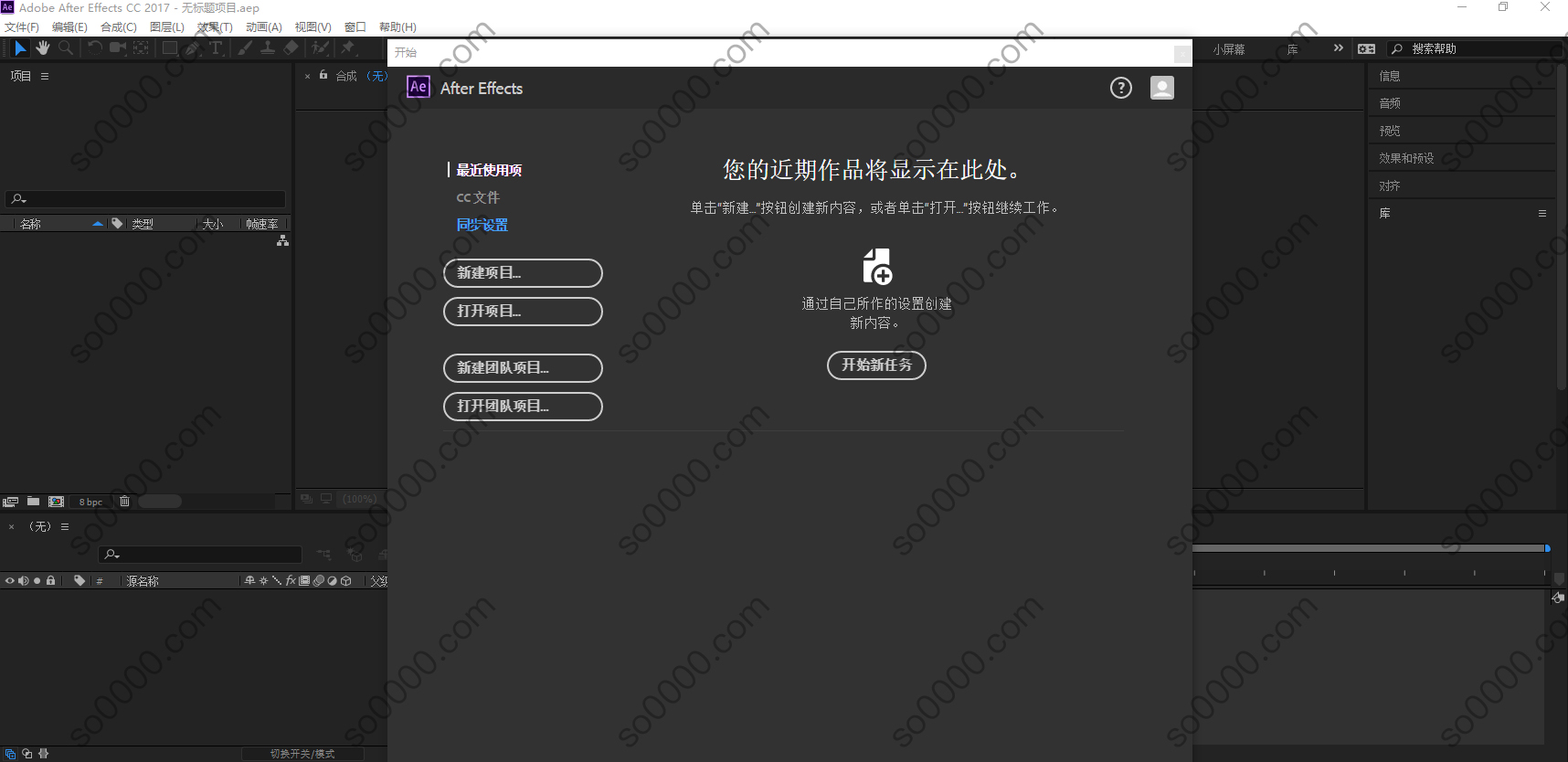
Task: Open the 同步设置 link
Action: click(x=482, y=225)
